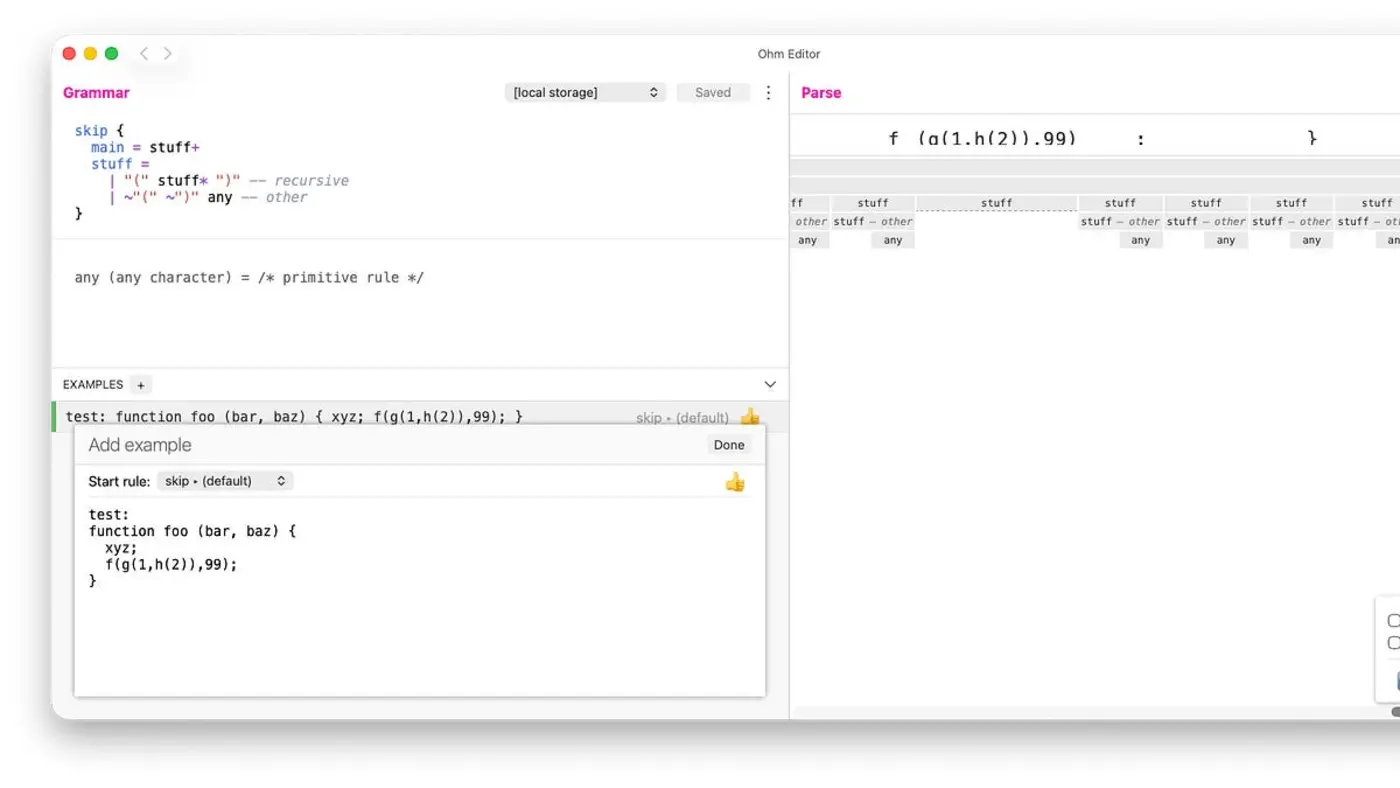Select the stuff node just right of the dashed stuff node
Image resolution: width=1400 pixels, height=788 pixels.
(x=1120, y=203)
